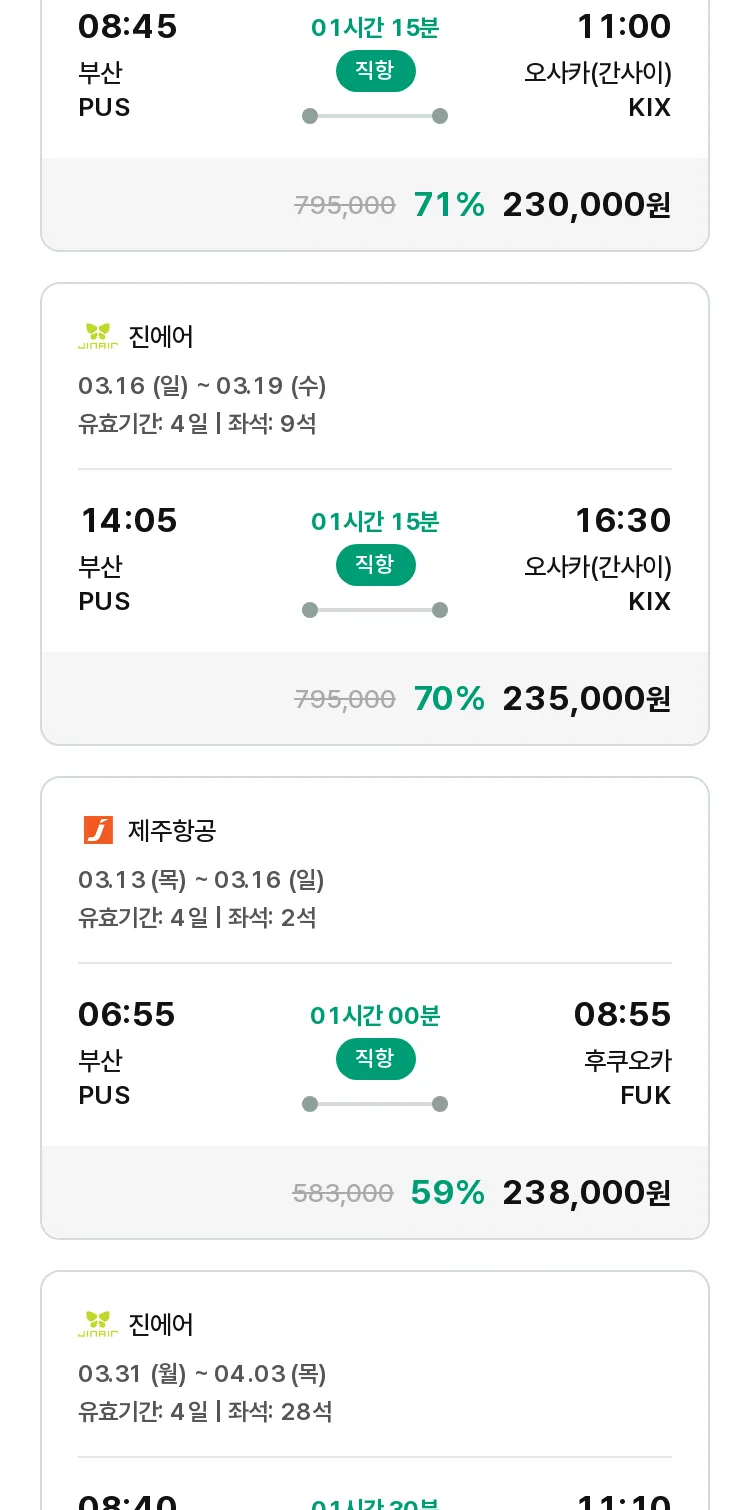Tap the 71% discount label
The width and height of the screenshot is (750, 1510).
[449, 205]
